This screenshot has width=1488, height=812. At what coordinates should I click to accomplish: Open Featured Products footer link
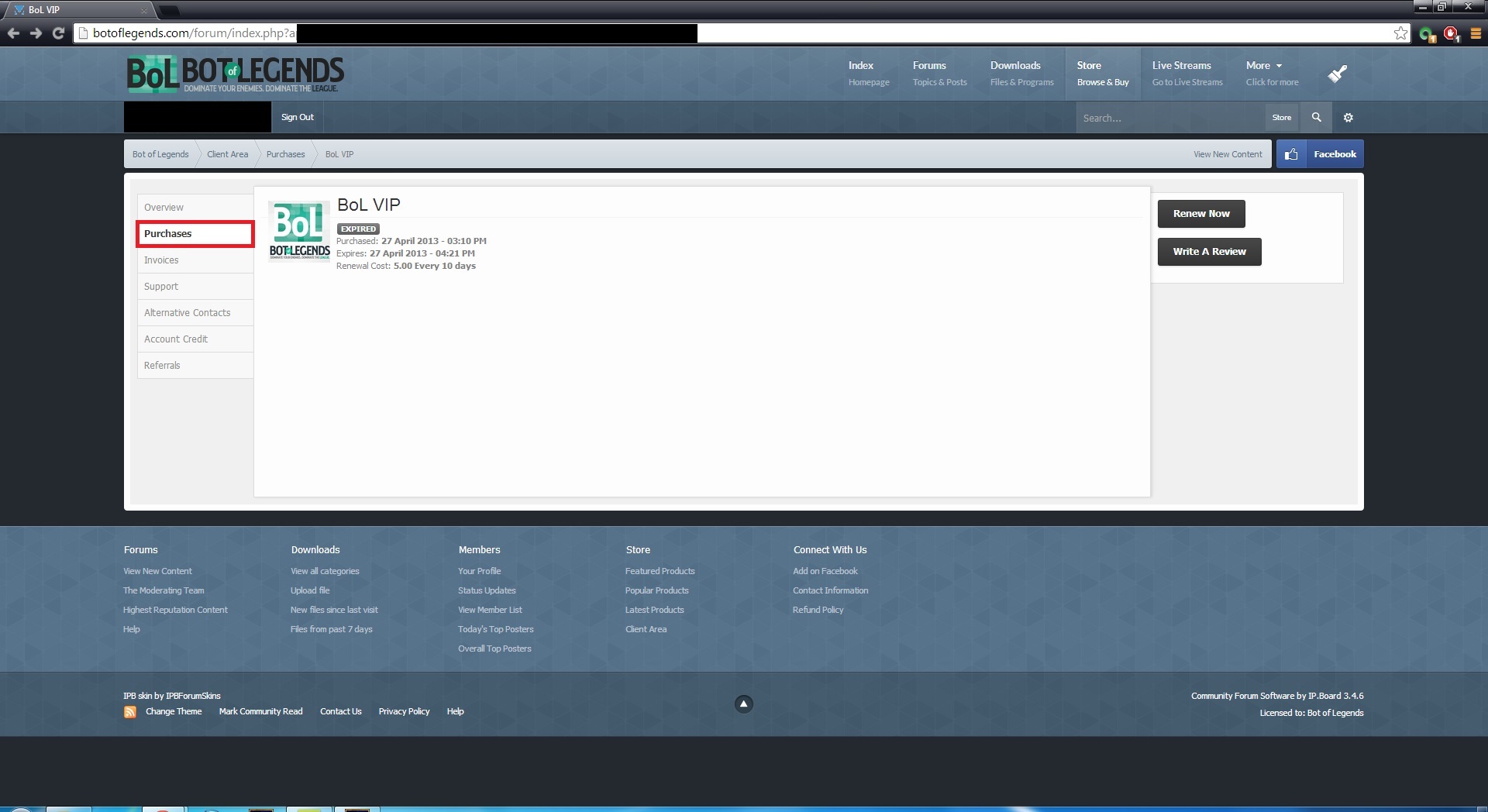[660, 571]
